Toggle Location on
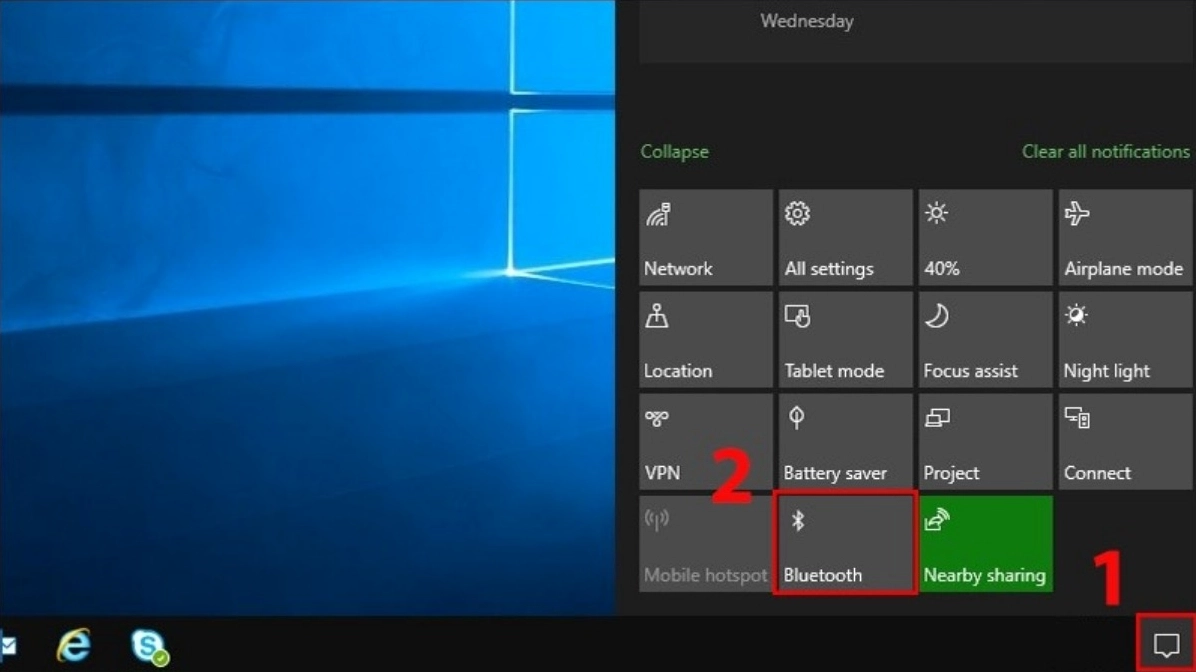The height and width of the screenshot is (672, 1196). tap(705, 339)
